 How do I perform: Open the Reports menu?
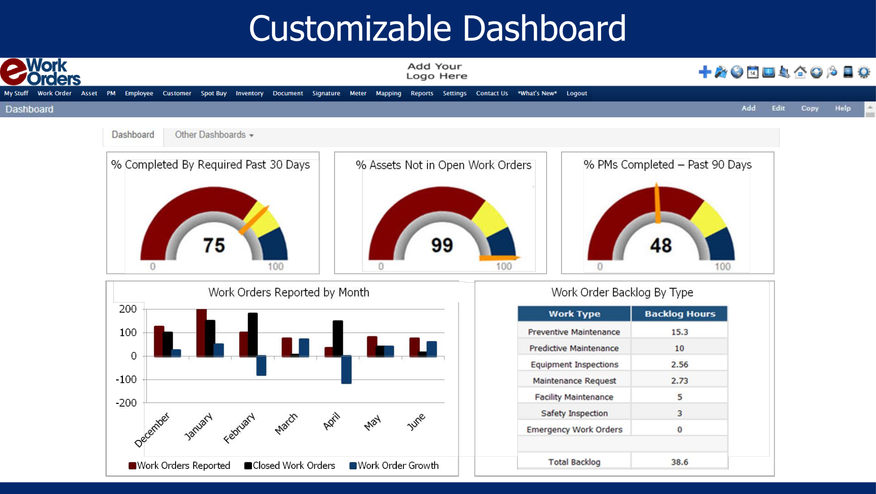click(422, 94)
